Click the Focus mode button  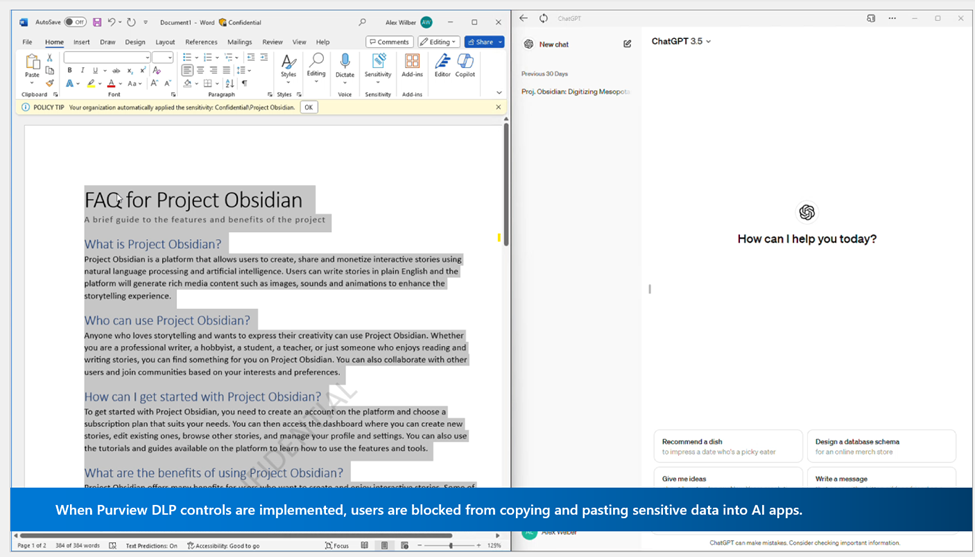336,545
